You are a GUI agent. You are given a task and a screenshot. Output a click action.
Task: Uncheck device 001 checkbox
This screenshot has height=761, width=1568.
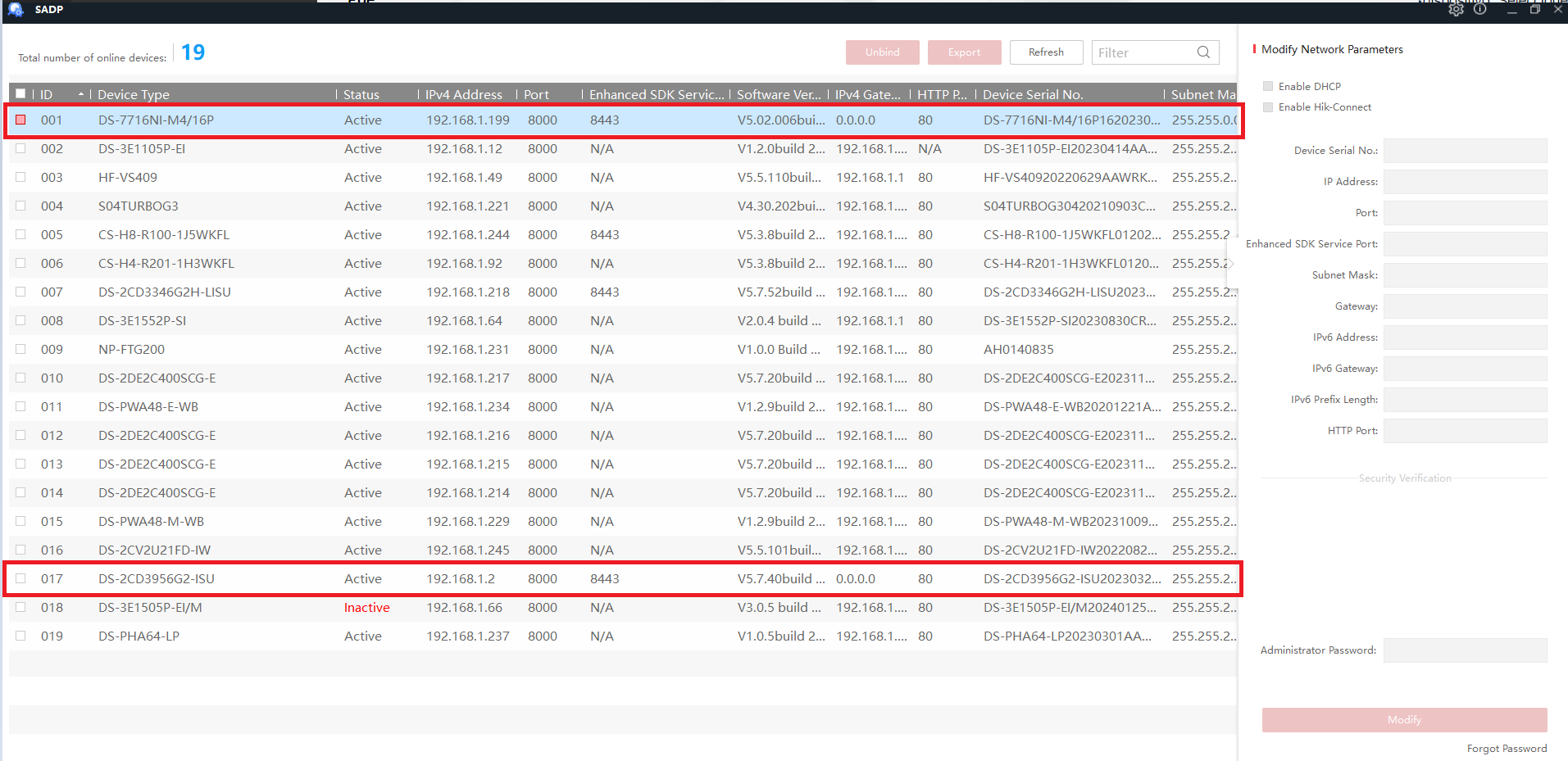coord(20,120)
